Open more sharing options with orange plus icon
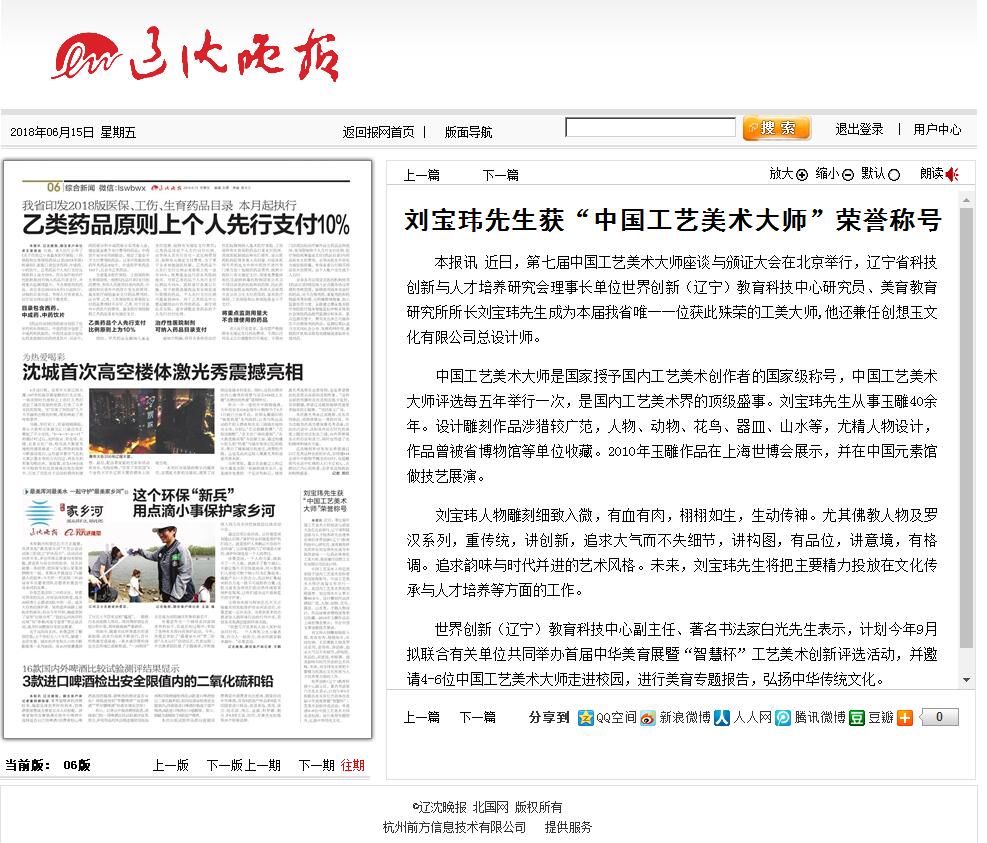The image size is (987, 843). (x=905, y=718)
